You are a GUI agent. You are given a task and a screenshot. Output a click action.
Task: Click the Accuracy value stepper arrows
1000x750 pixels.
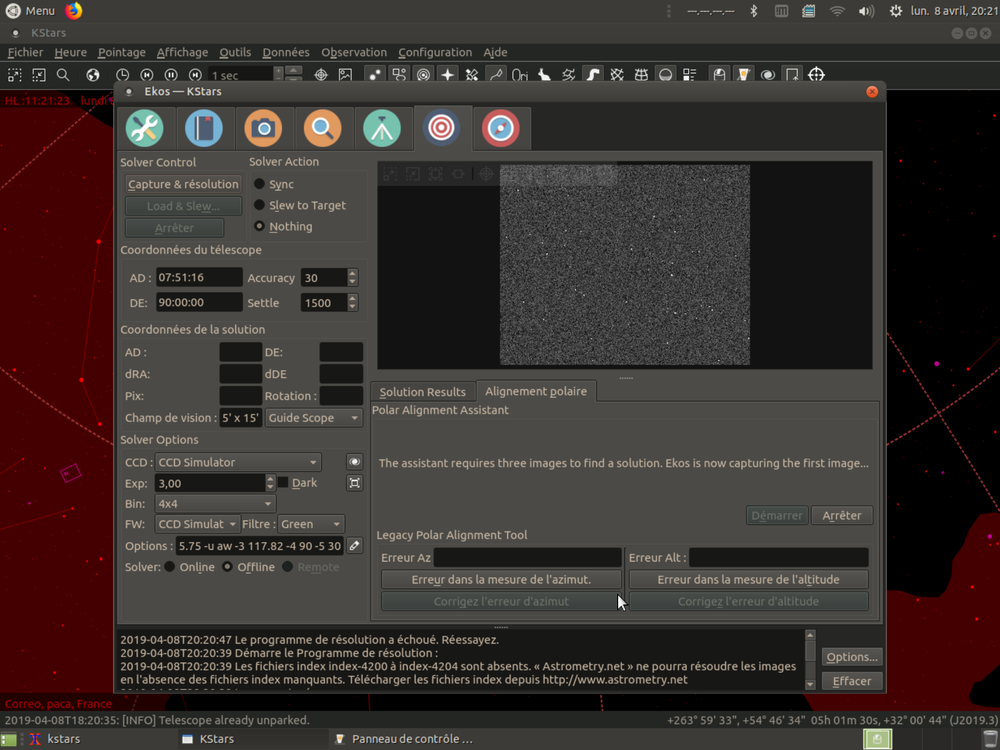353,277
